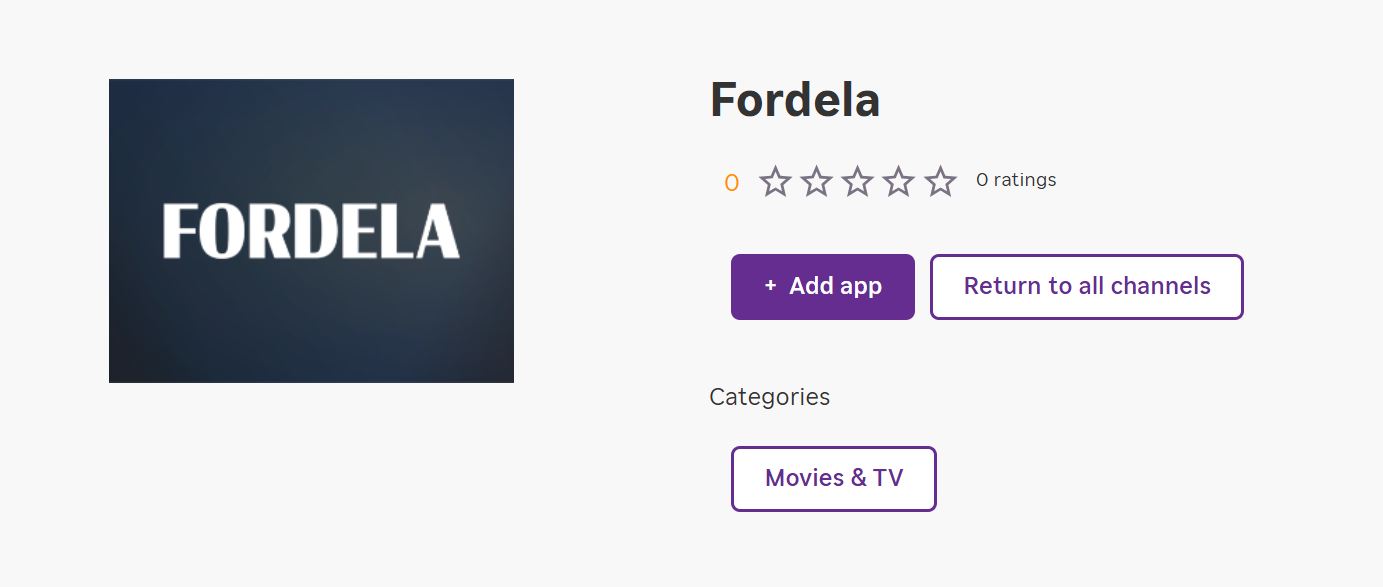This screenshot has height=587, width=1383.
Task: Click the "Add app" label text
Action: (x=835, y=286)
